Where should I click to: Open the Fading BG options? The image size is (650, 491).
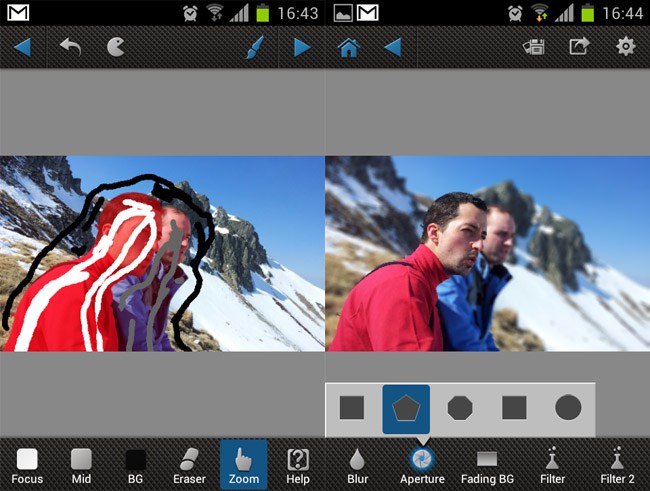(x=487, y=465)
